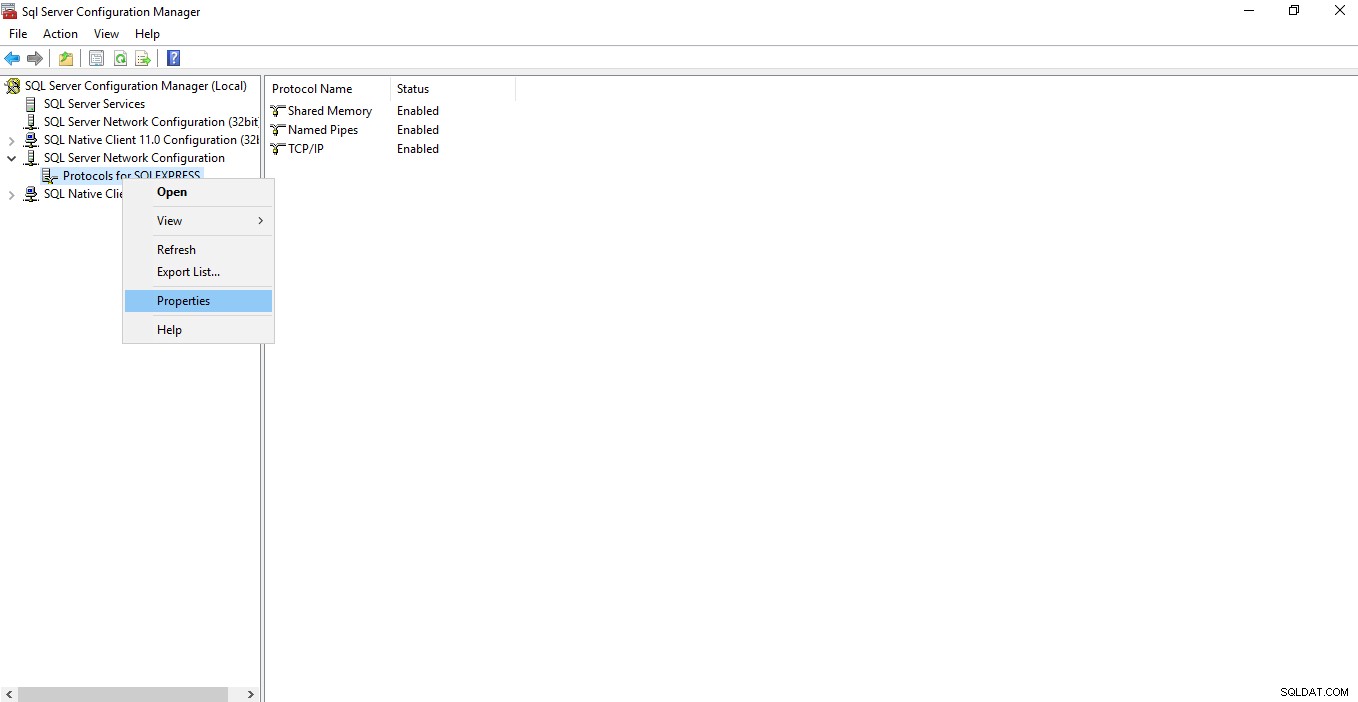The height and width of the screenshot is (702, 1358).
Task: Expand SQL Native Client 11.0 Configuration (32bit) node
Action: point(12,140)
